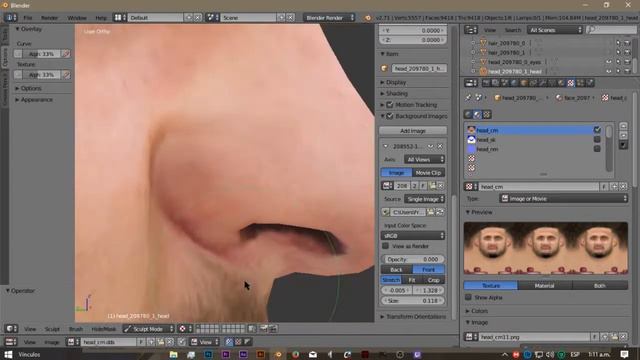Toggle the Background Images checkbox
This screenshot has height=360, width=640.
pyautogui.click(x=390, y=116)
